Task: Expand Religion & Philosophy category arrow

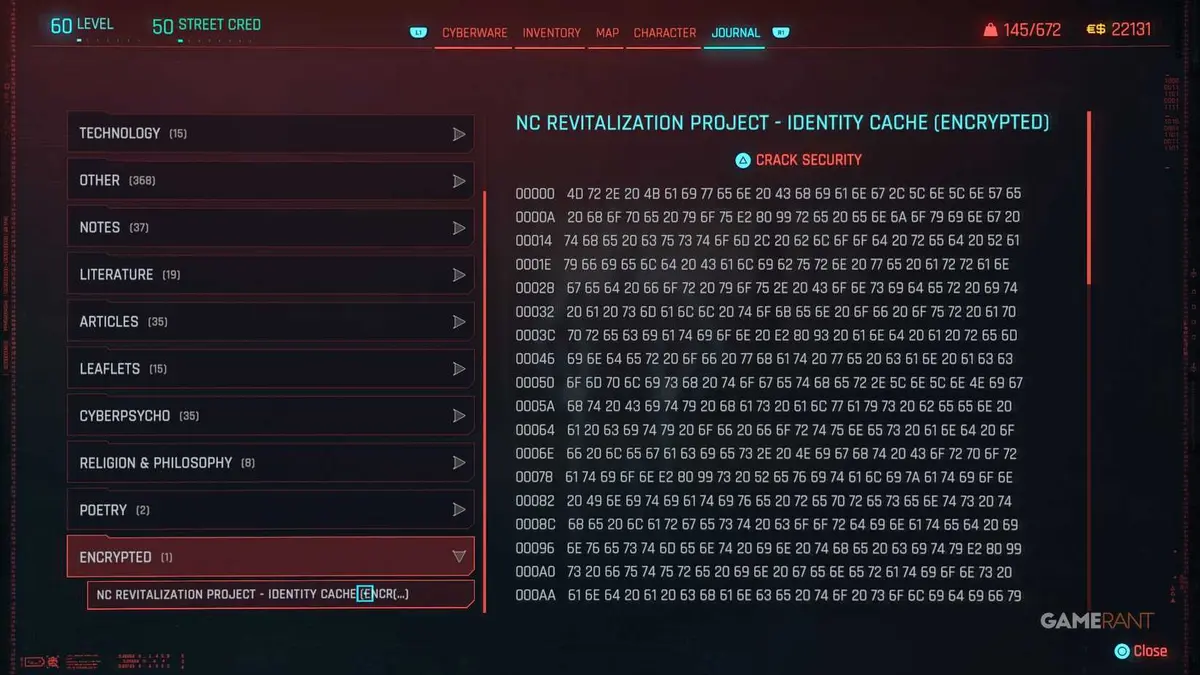Action: 459,463
